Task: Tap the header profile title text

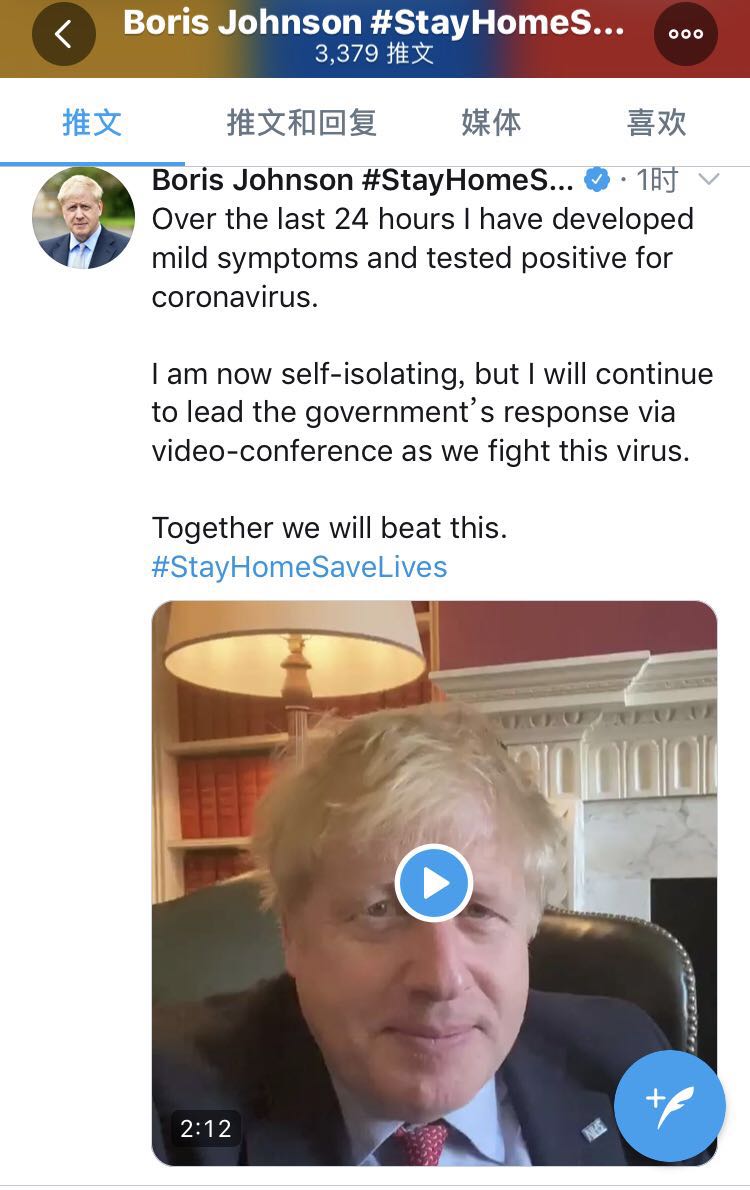Action: click(373, 23)
